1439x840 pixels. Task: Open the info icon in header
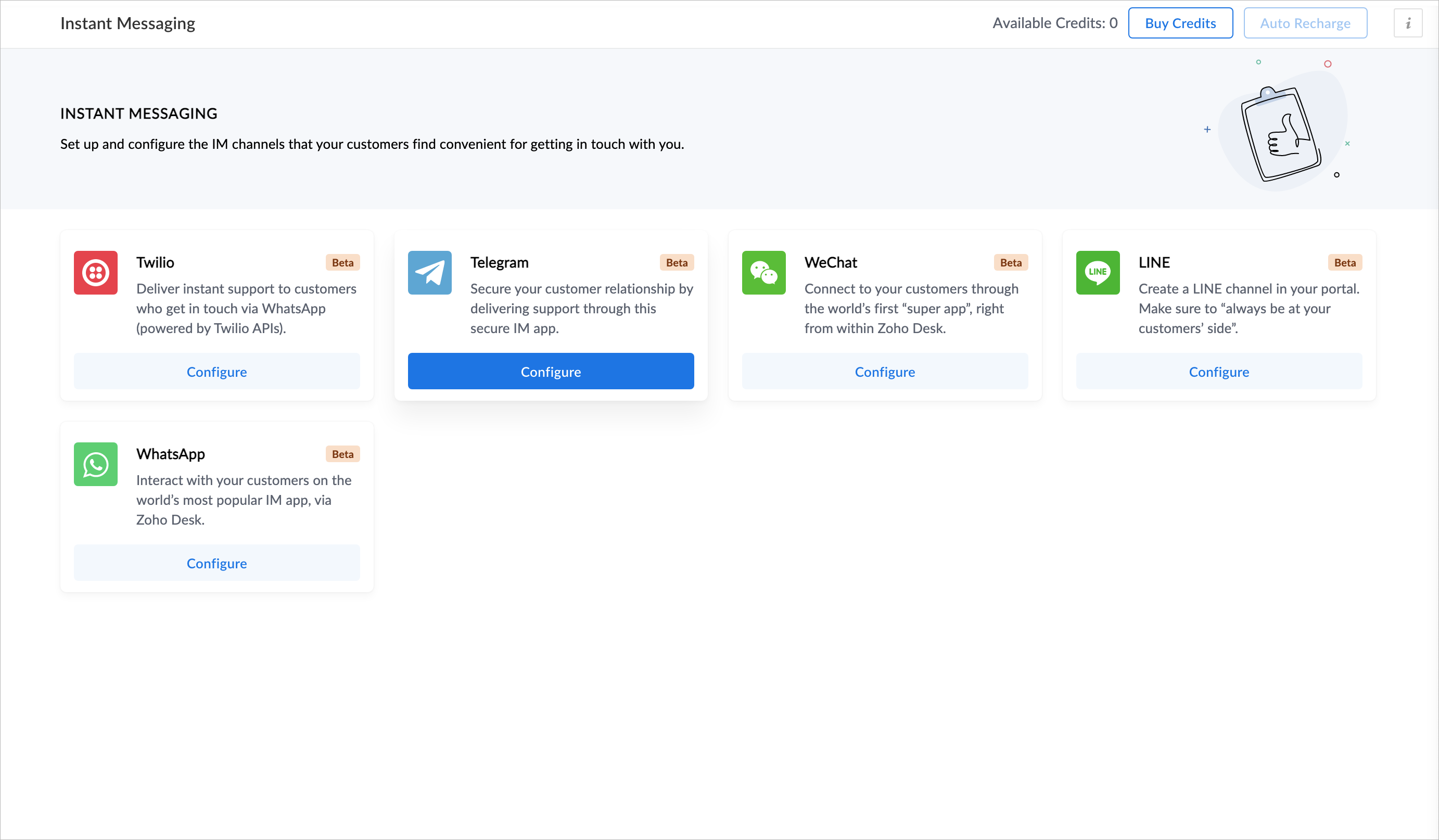pos(1408,23)
